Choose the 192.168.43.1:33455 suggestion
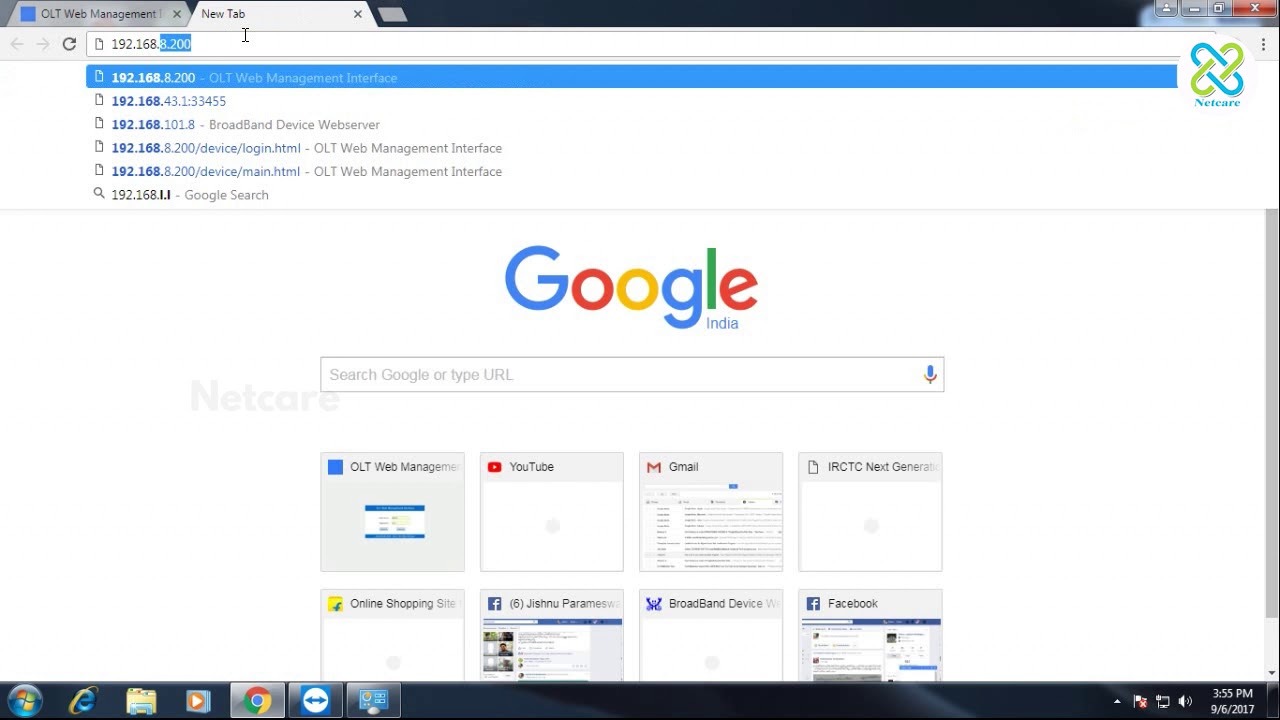This screenshot has height=720, width=1280. 169,101
